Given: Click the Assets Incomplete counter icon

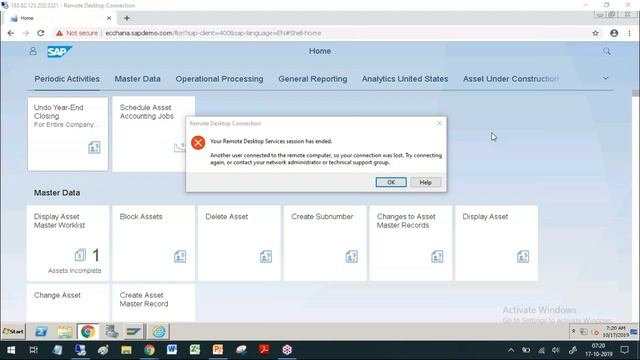Looking at the screenshot, I should click(80, 255).
